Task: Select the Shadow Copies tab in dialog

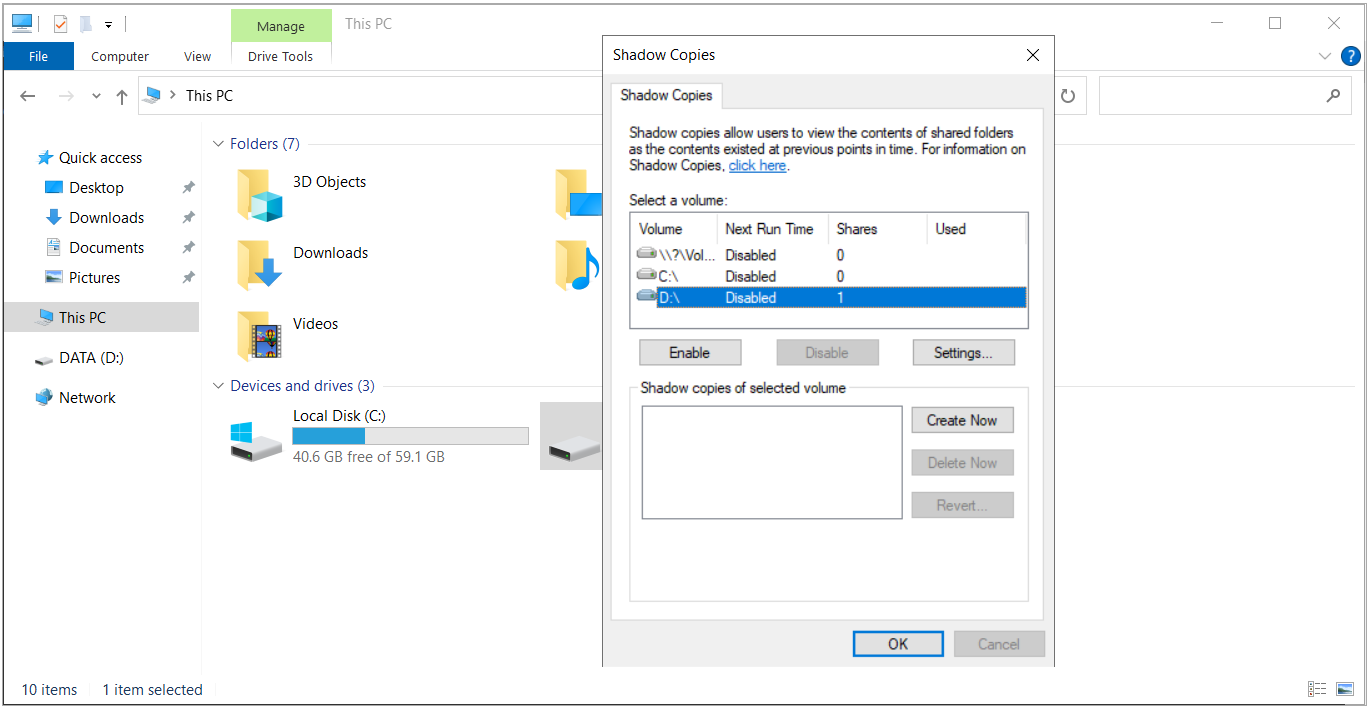Action: coord(666,96)
